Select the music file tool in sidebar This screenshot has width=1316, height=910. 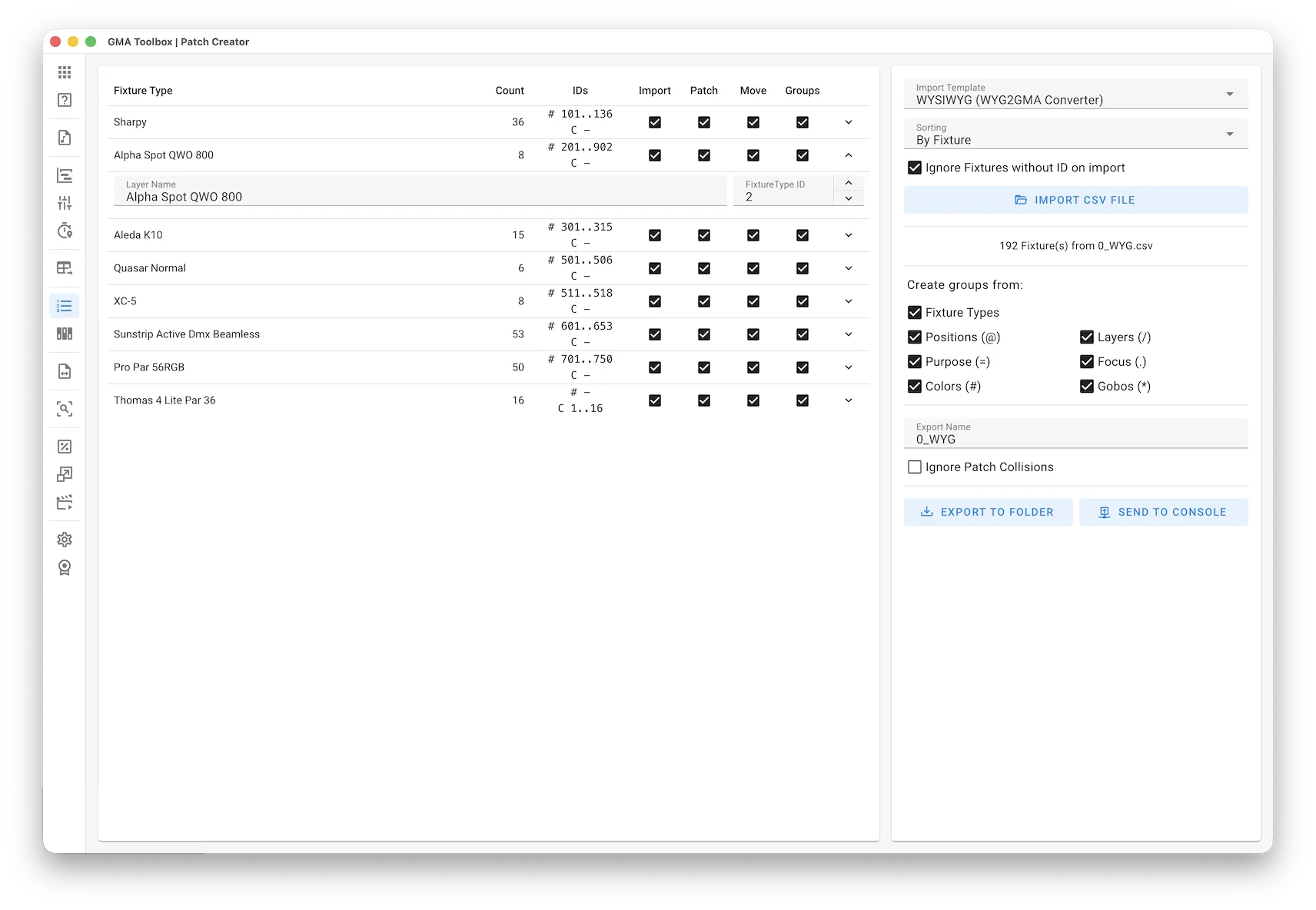pyautogui.click(x=65, y=138)
